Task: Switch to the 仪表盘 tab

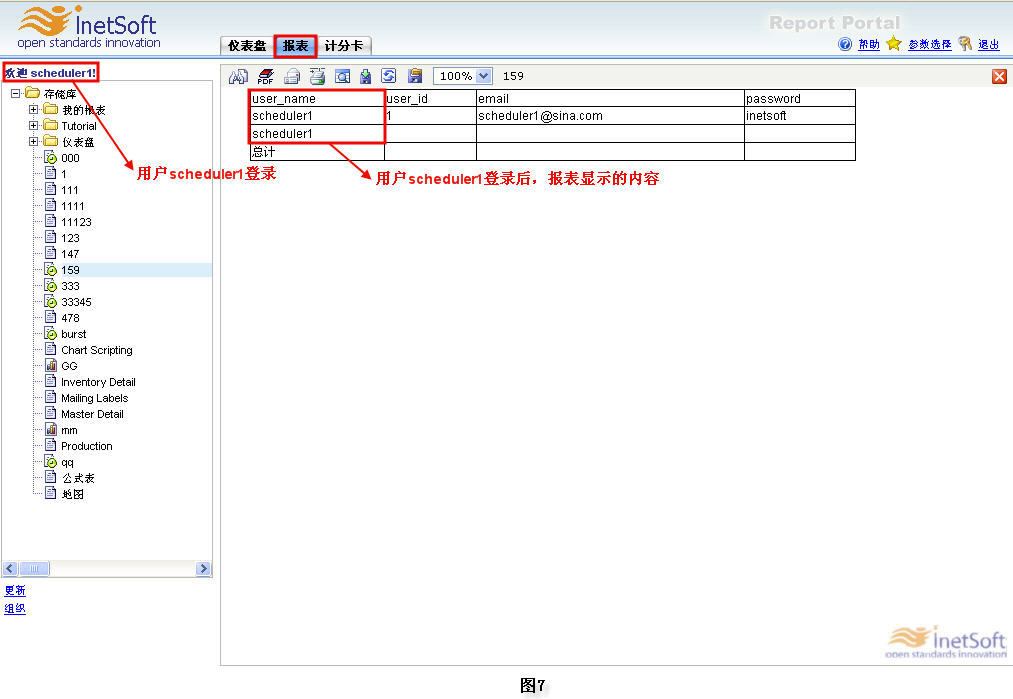Action: pyautogui.click(x=246, y=46)
